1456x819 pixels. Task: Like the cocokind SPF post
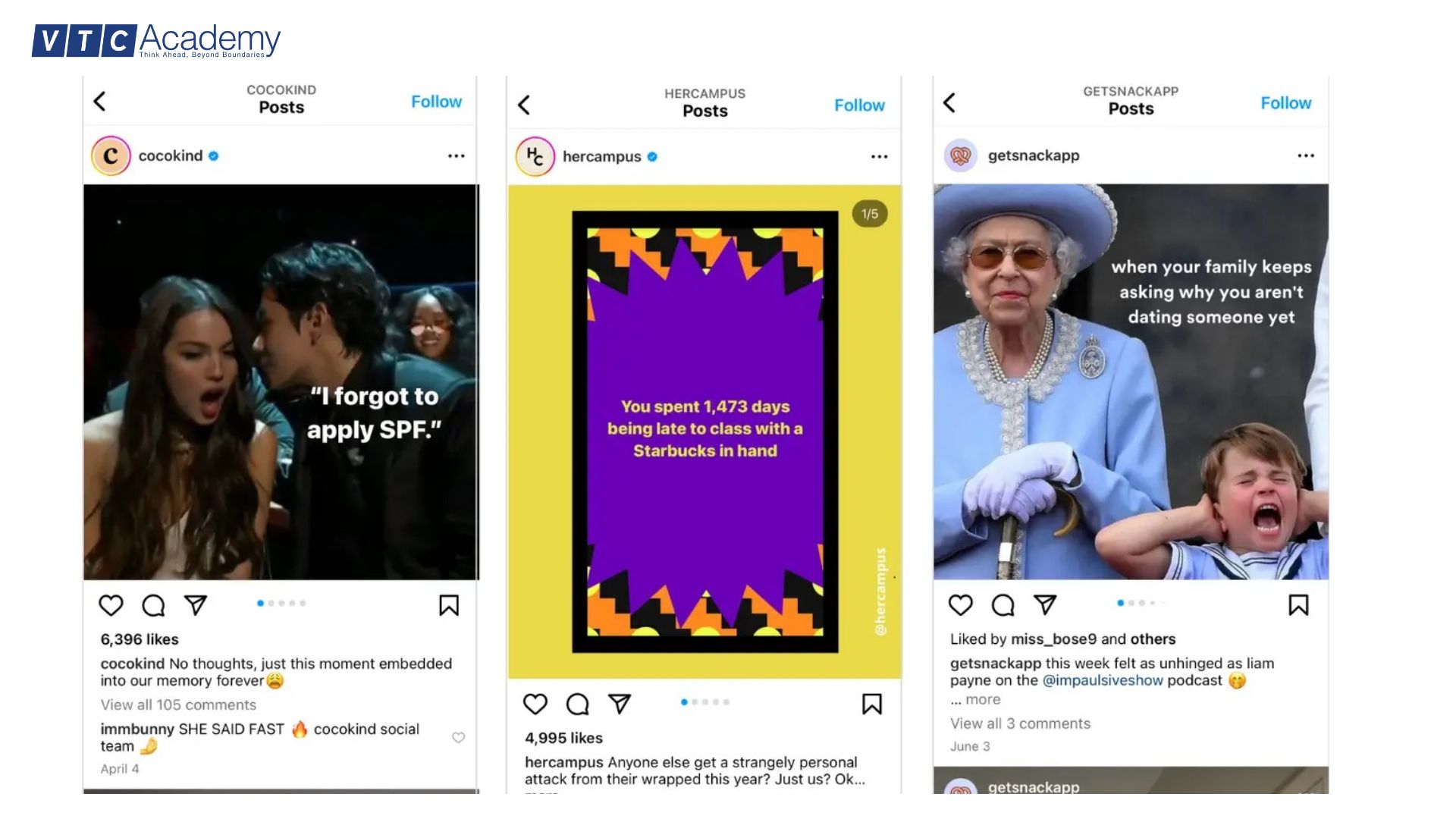(111, 605)
